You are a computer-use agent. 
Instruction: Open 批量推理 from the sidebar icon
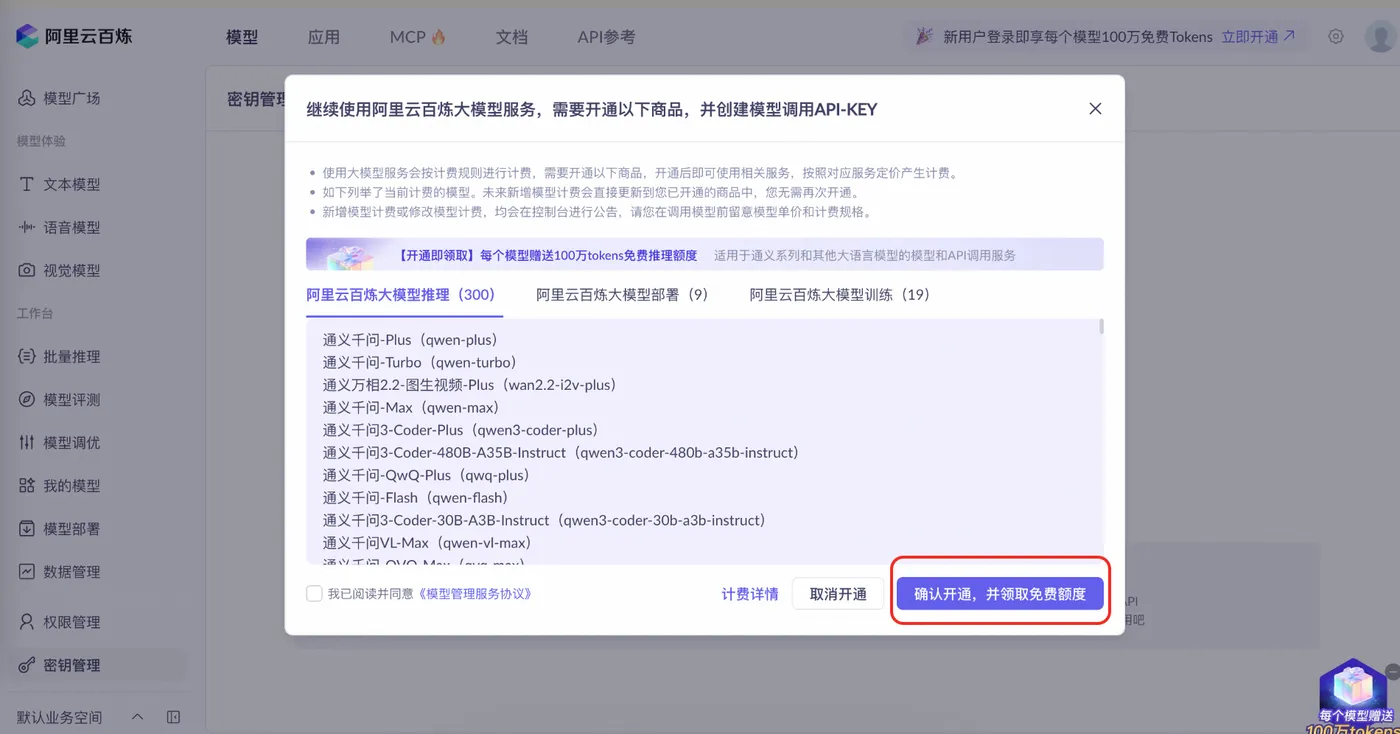27,356
